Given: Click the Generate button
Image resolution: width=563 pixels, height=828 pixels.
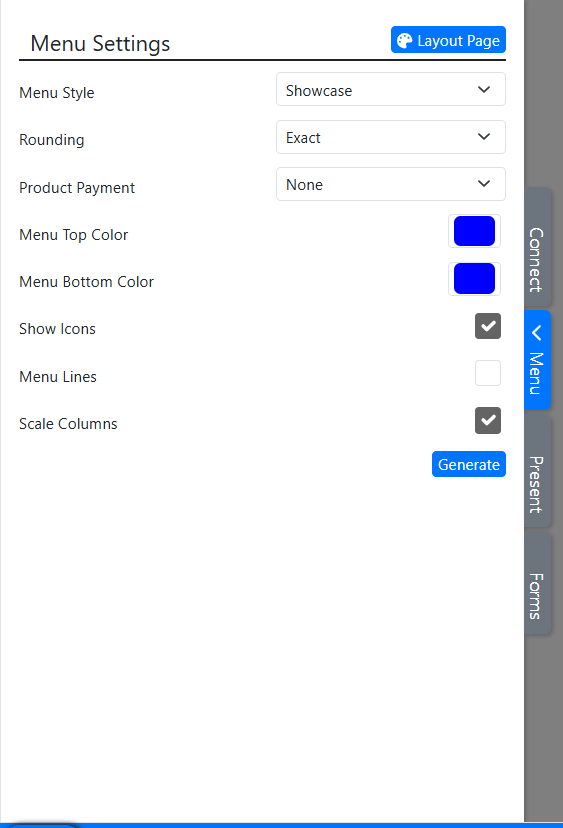Looking at the screenshot, I should 468,464.
